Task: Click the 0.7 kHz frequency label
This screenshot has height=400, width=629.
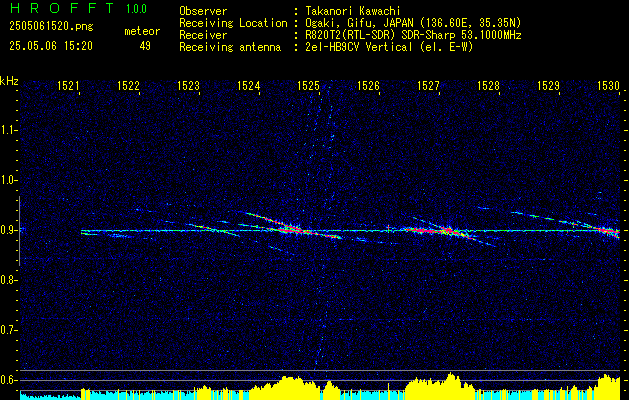Action: (9, 330)
